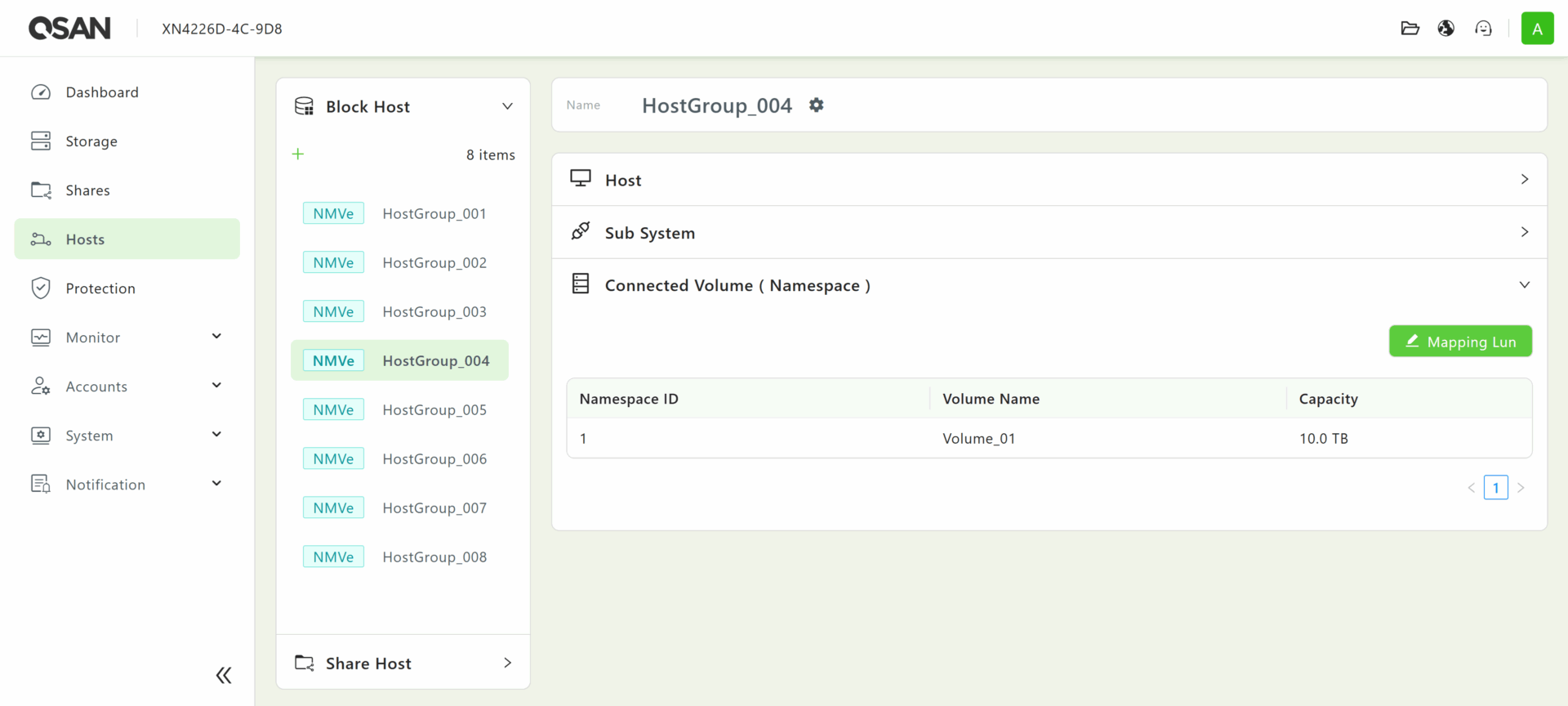
Task: Click the Mapping Lun button
Action: point(1460,342)
